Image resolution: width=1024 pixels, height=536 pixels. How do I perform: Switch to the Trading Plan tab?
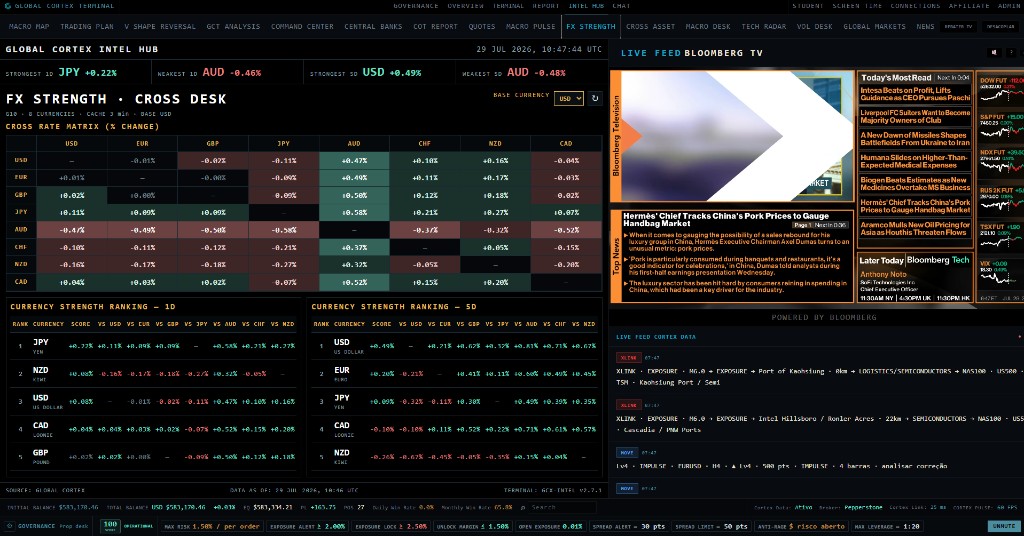87,27
